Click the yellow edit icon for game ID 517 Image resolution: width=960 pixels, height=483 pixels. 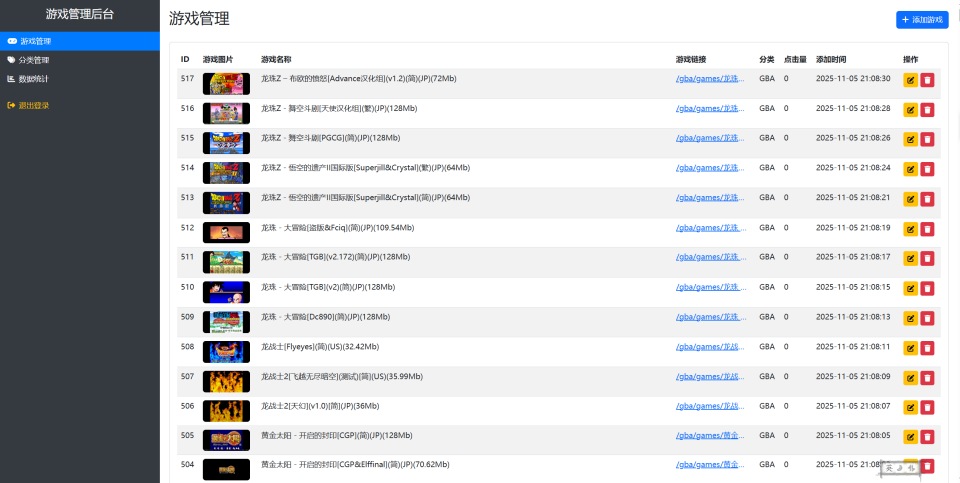910,81
